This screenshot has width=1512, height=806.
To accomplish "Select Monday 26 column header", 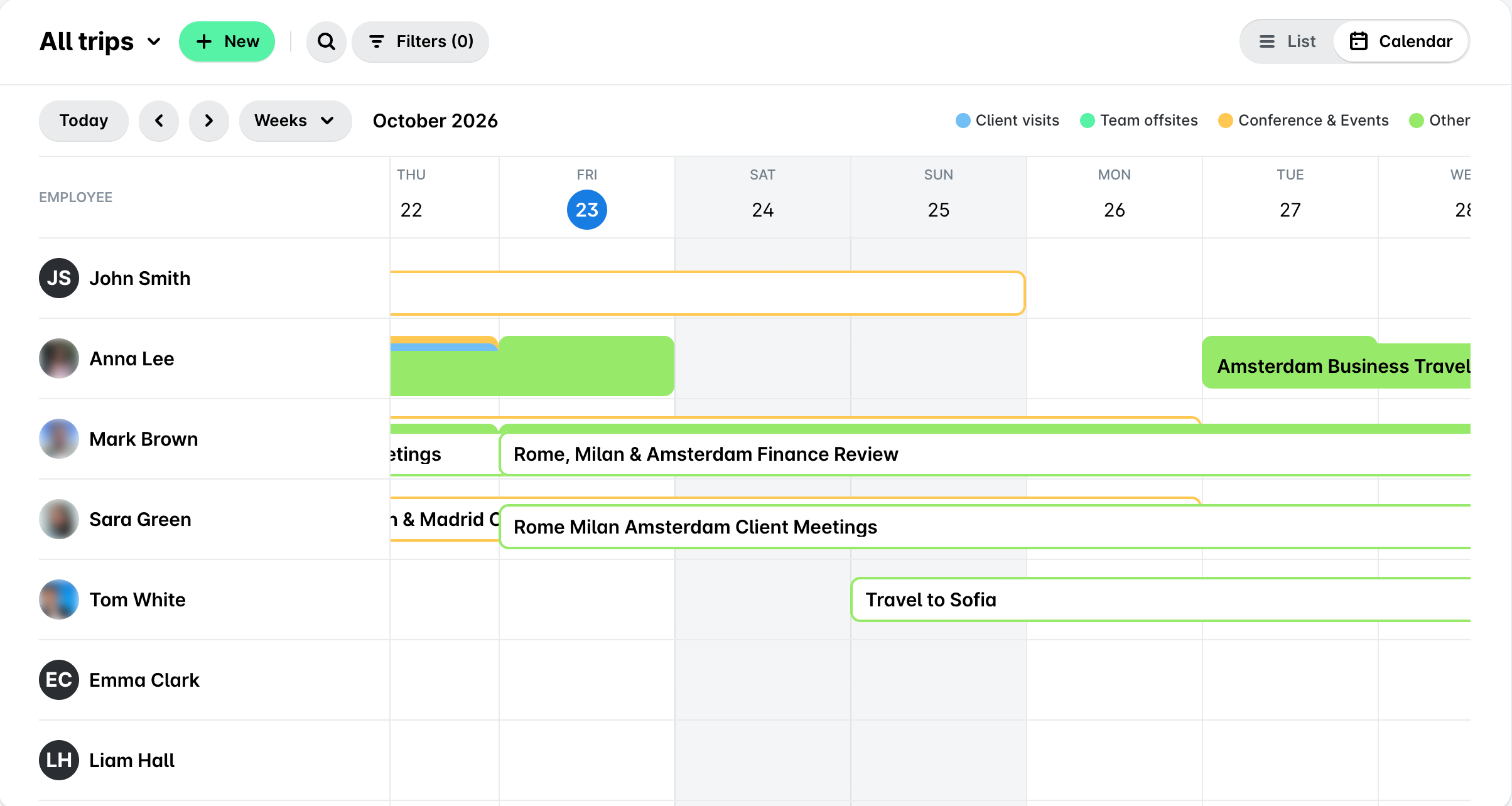I will [1114, 197].
